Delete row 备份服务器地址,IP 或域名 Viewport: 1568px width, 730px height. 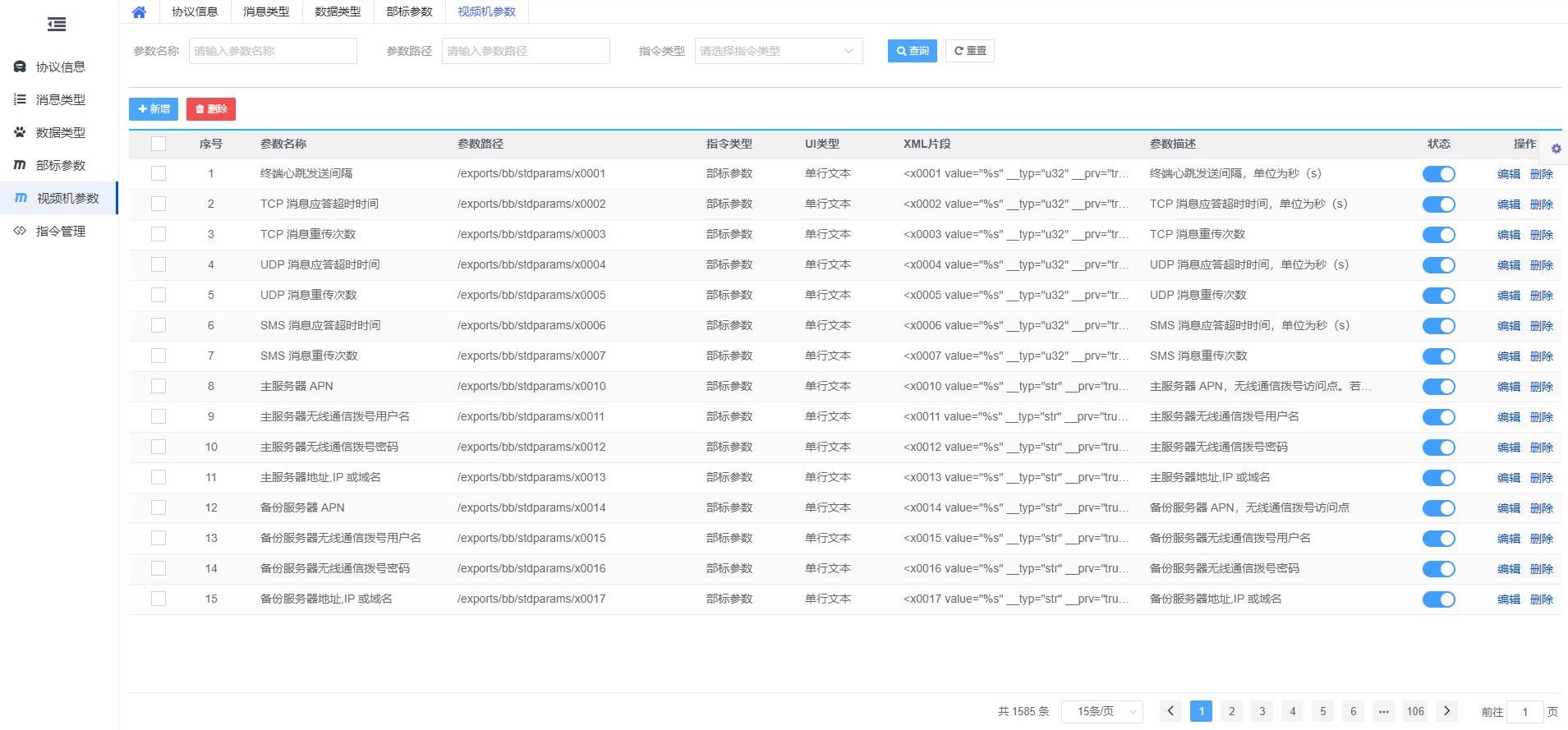tap(1542, 599)
